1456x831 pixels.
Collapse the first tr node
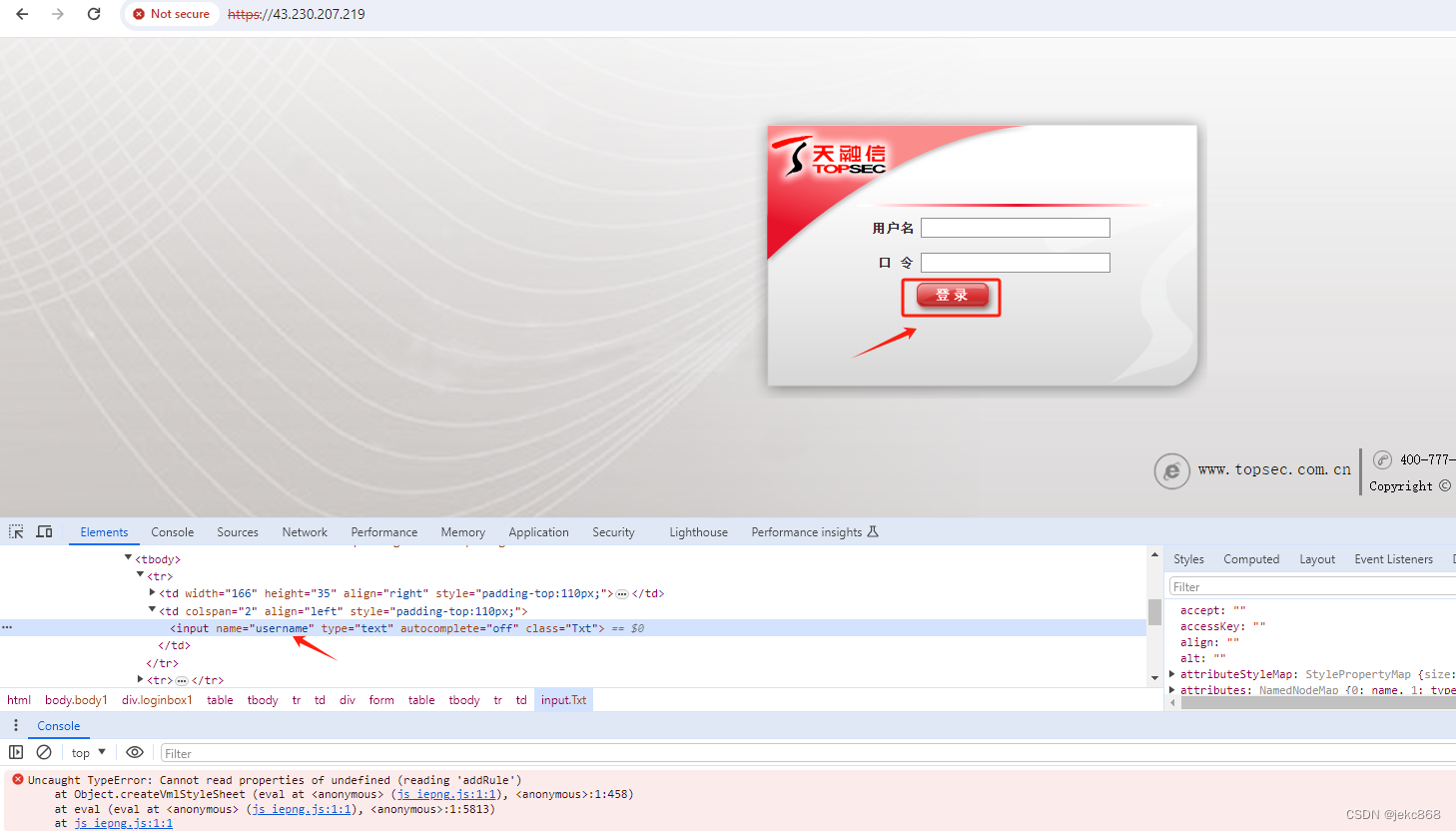pyautogui.click(x=140, y=575)
